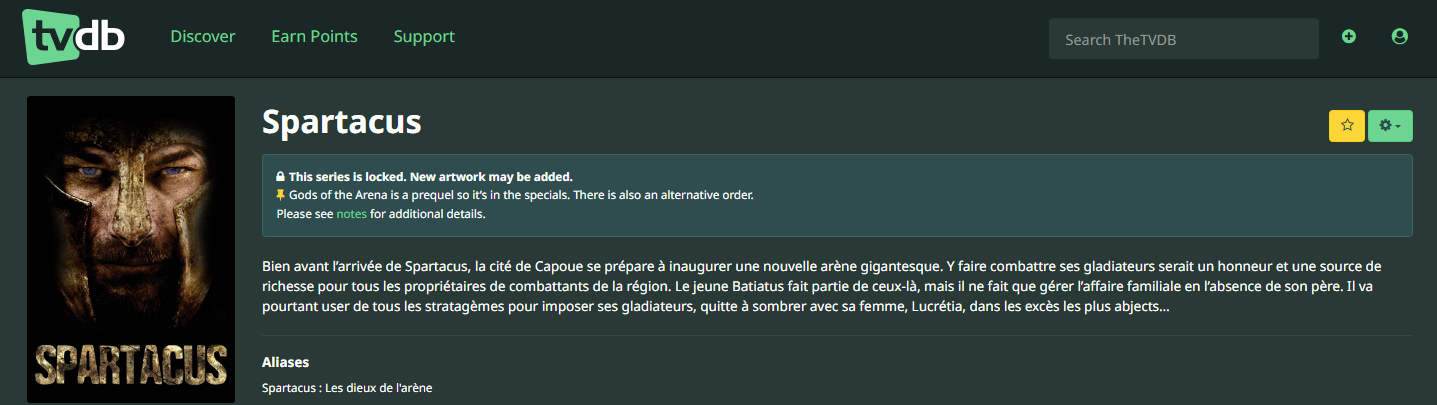Open the Discover menu

pos(202,37)
